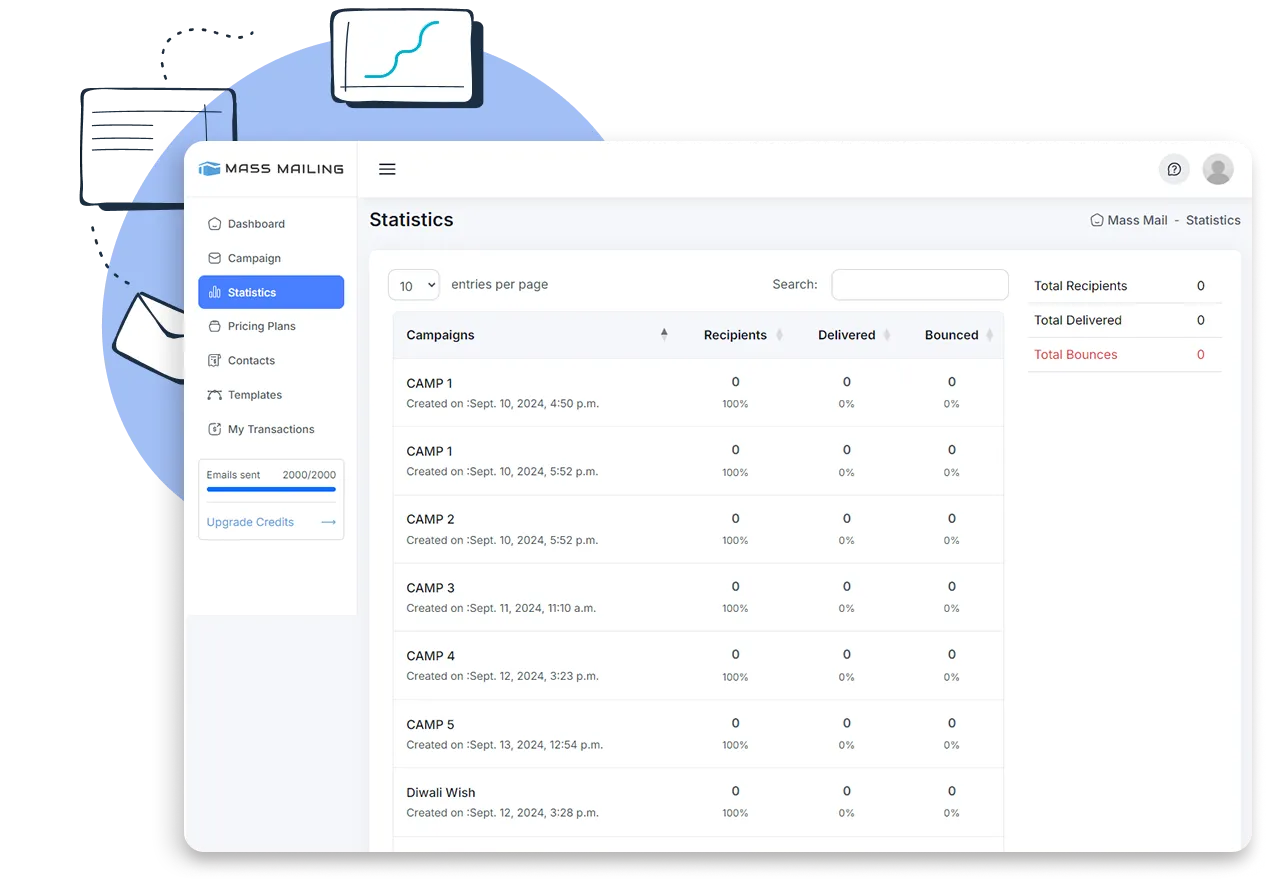Screen dimensions: 1288x882
Task: Click the Emails sent progress bar
Action: [x=271, y=490]
